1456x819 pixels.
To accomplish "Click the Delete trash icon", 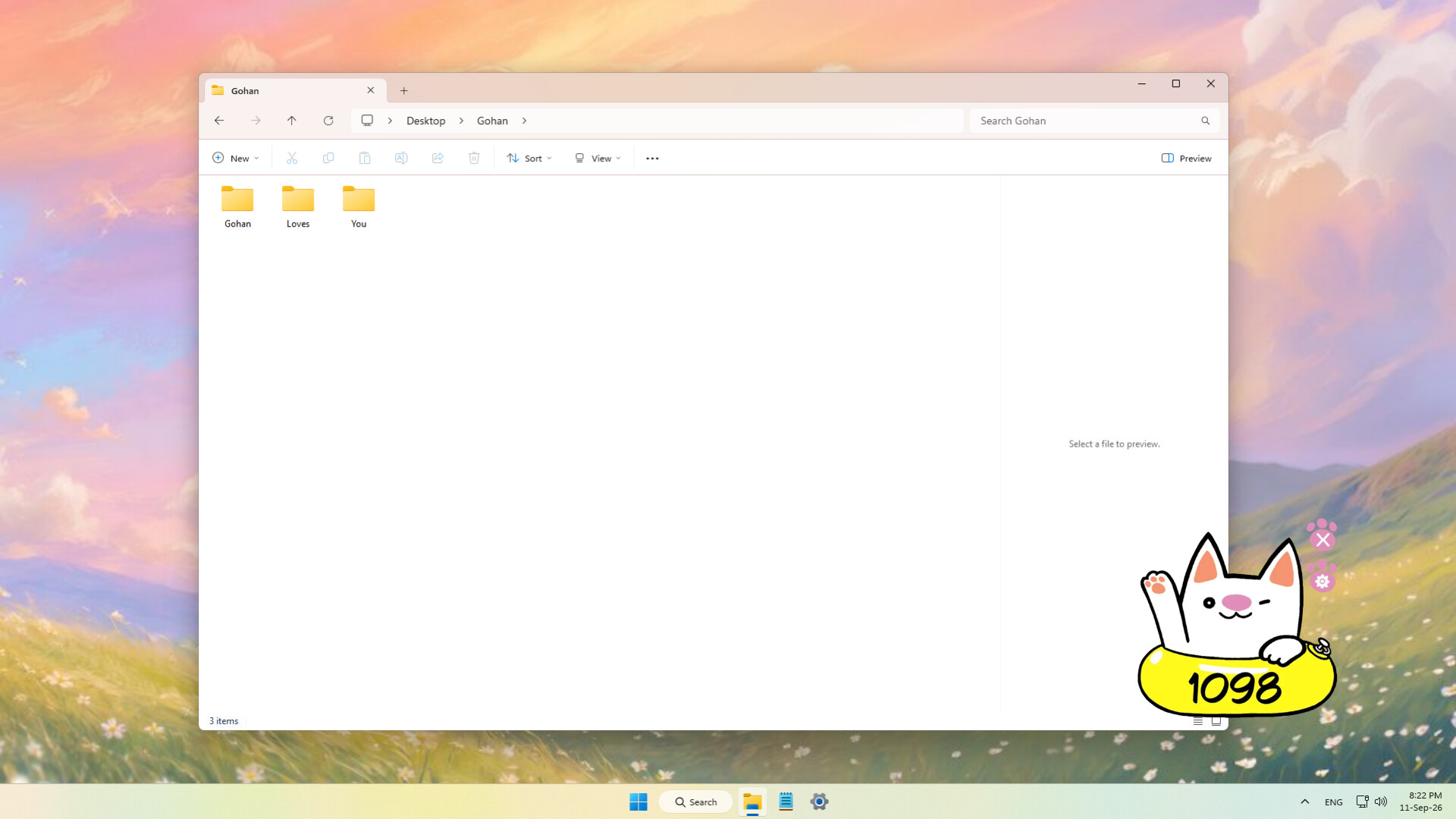I will (x=474, y=158).
